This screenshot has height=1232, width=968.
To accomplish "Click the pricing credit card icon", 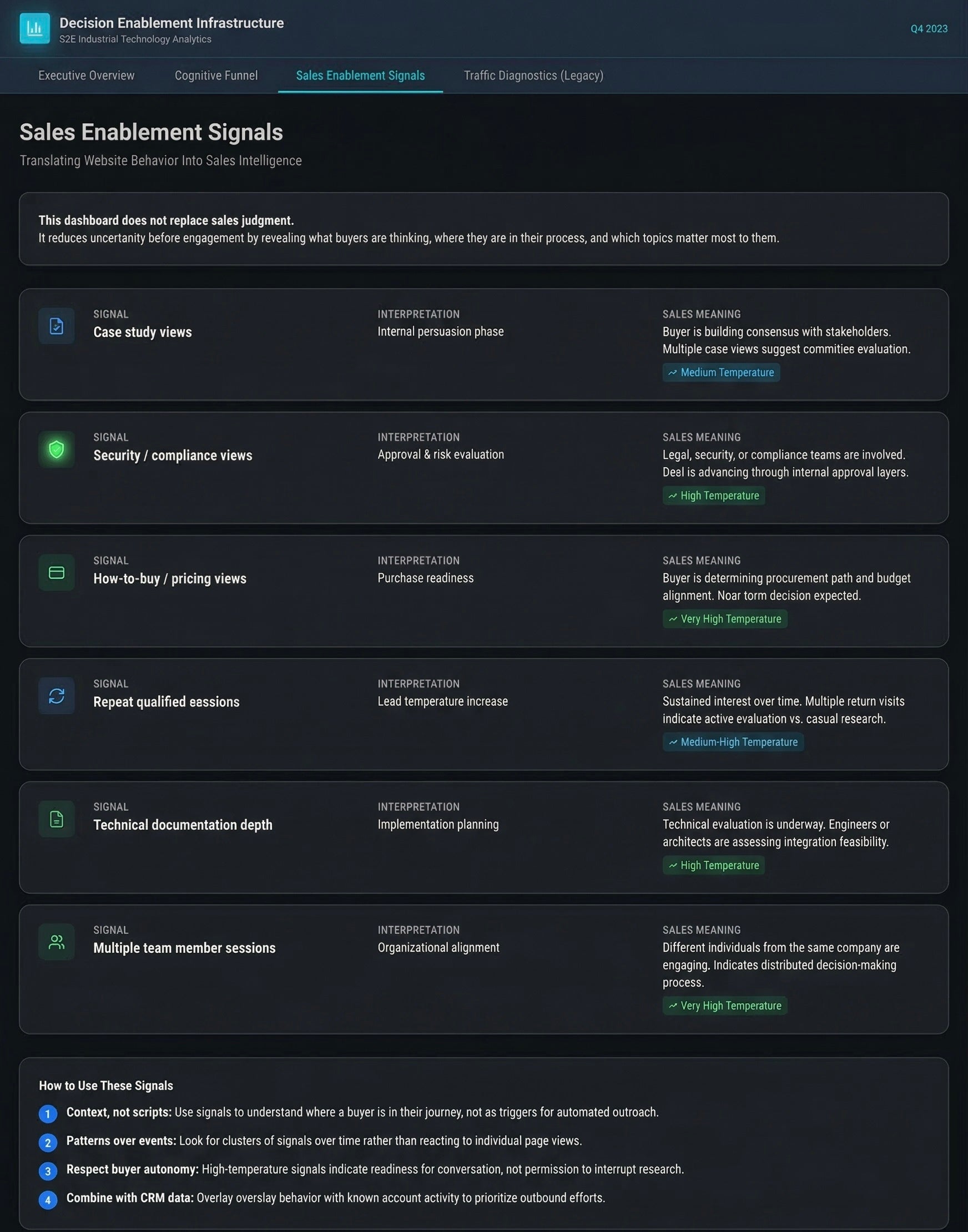I will point(57,572).
